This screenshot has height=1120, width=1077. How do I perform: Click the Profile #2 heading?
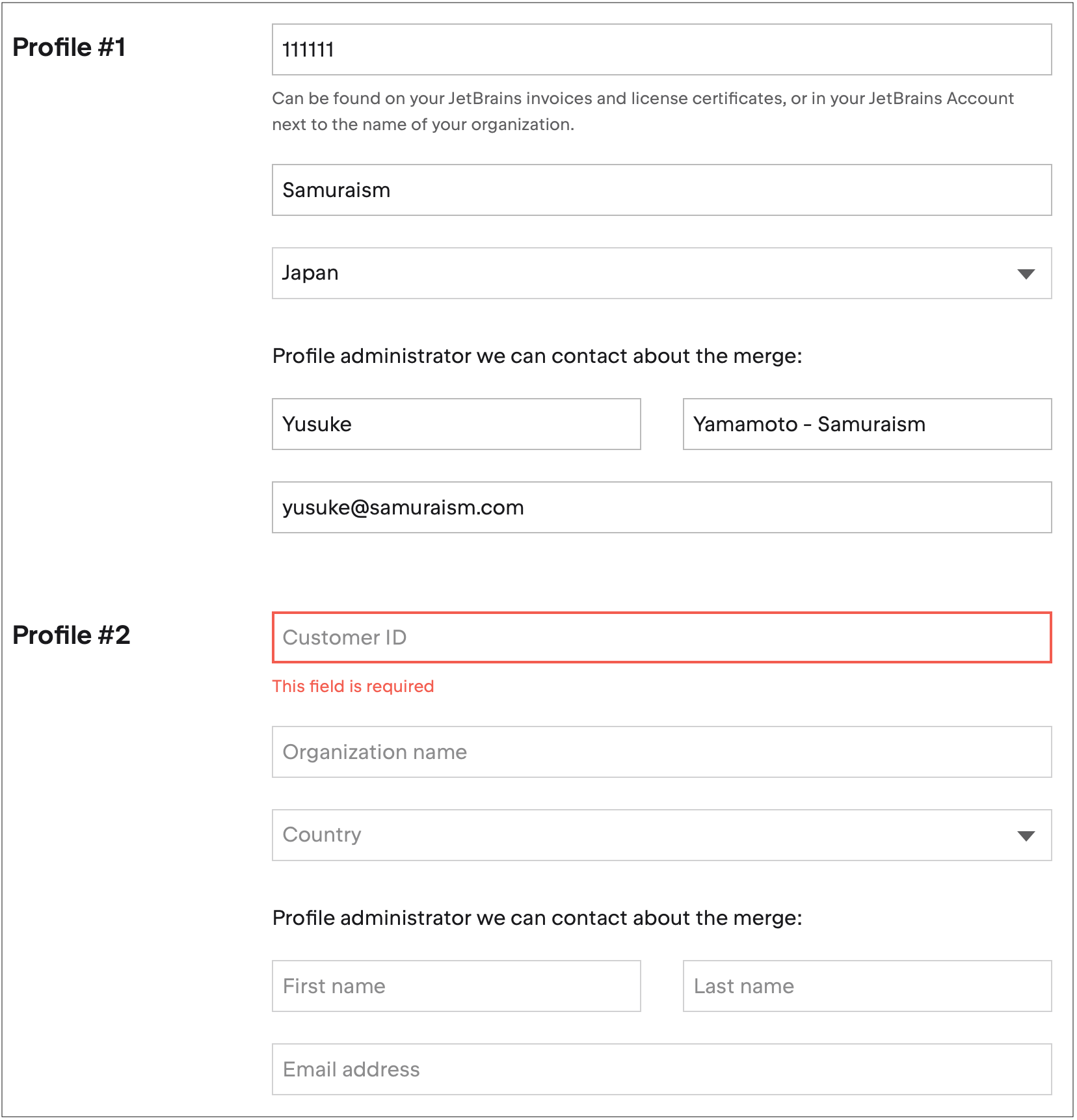(72, 635)
